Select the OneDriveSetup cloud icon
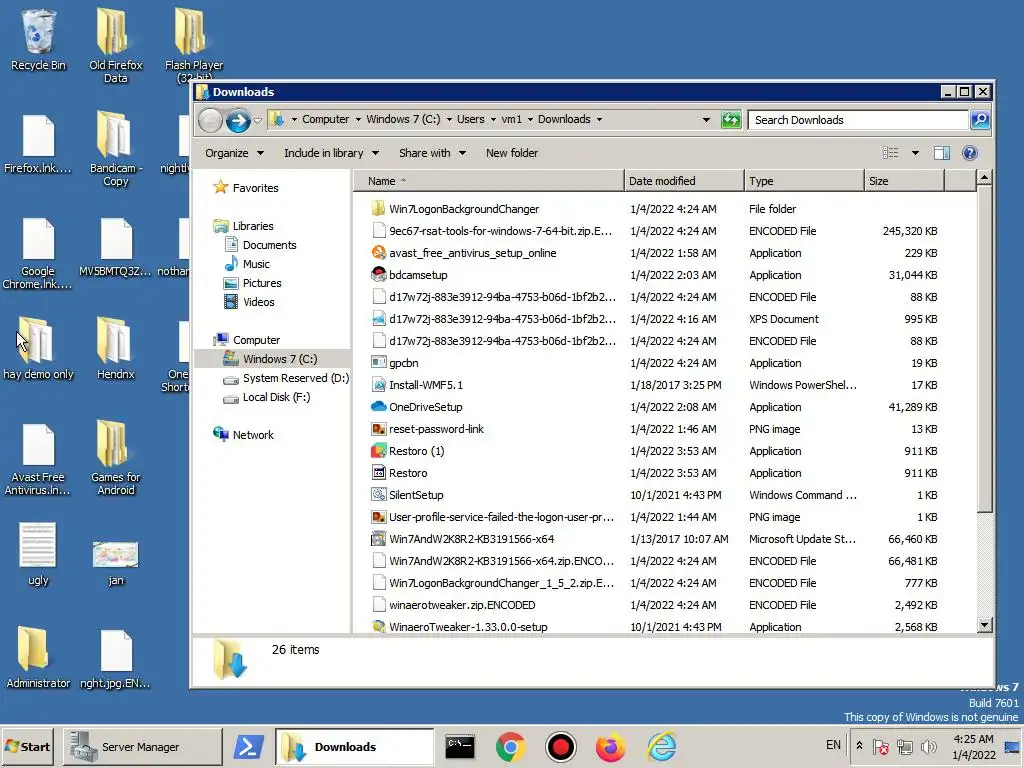This screenshot has width=1024, height=768. 378,407
